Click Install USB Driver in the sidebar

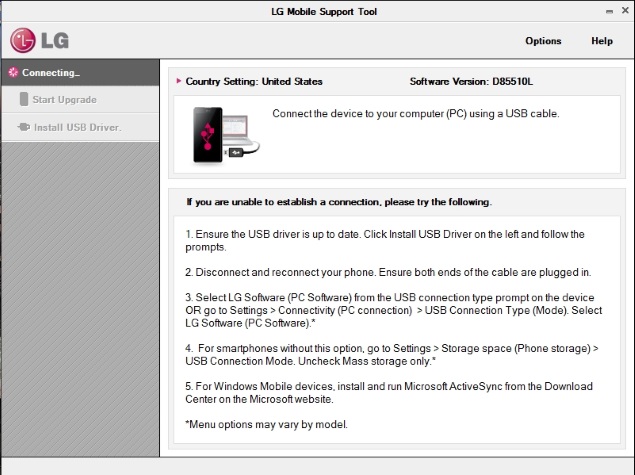[x=80, y=127]
